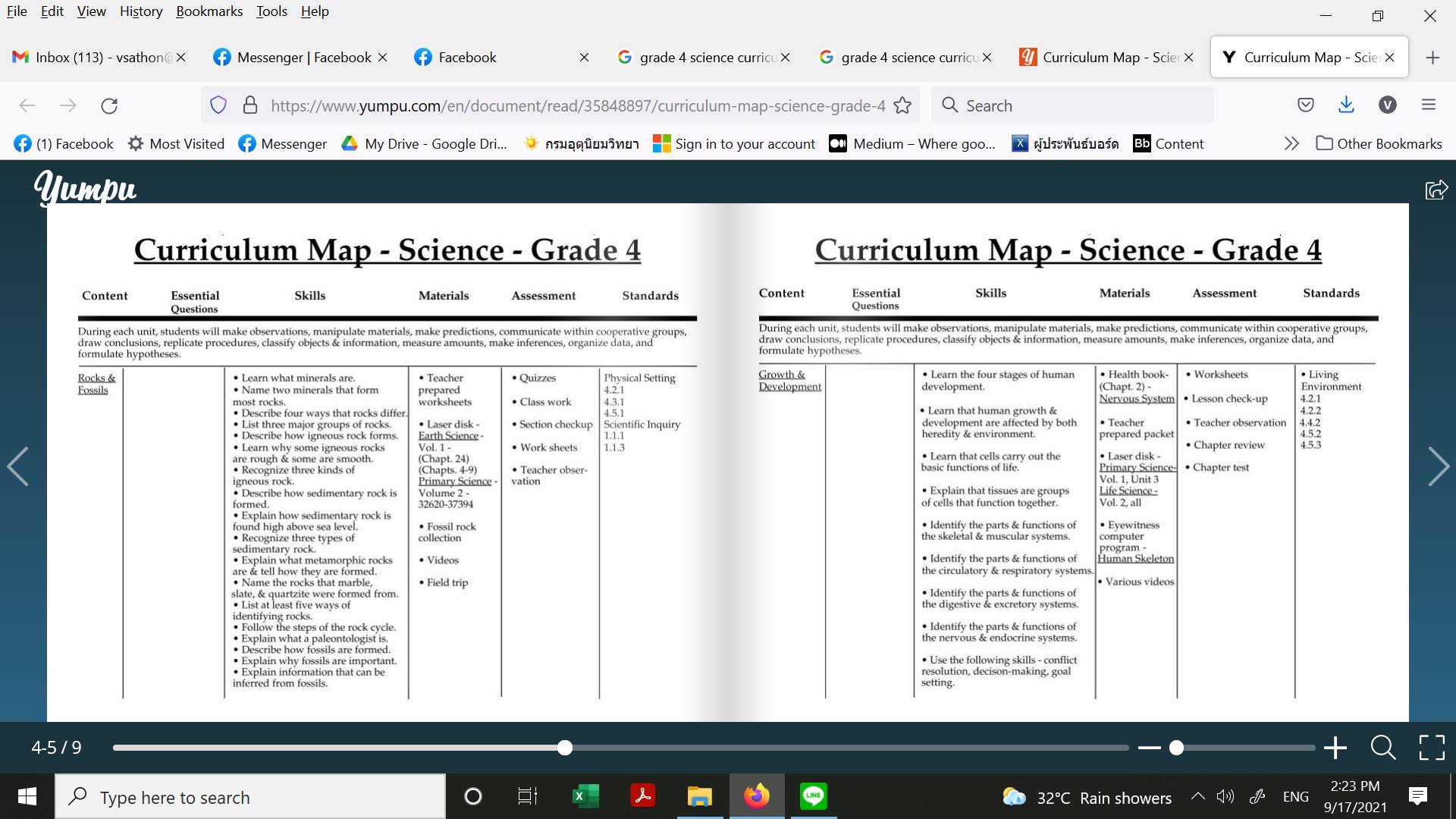This screenshot has width=1456, height=819.
Task: Open the document search magnifier icon
Action: [1383, 748]
